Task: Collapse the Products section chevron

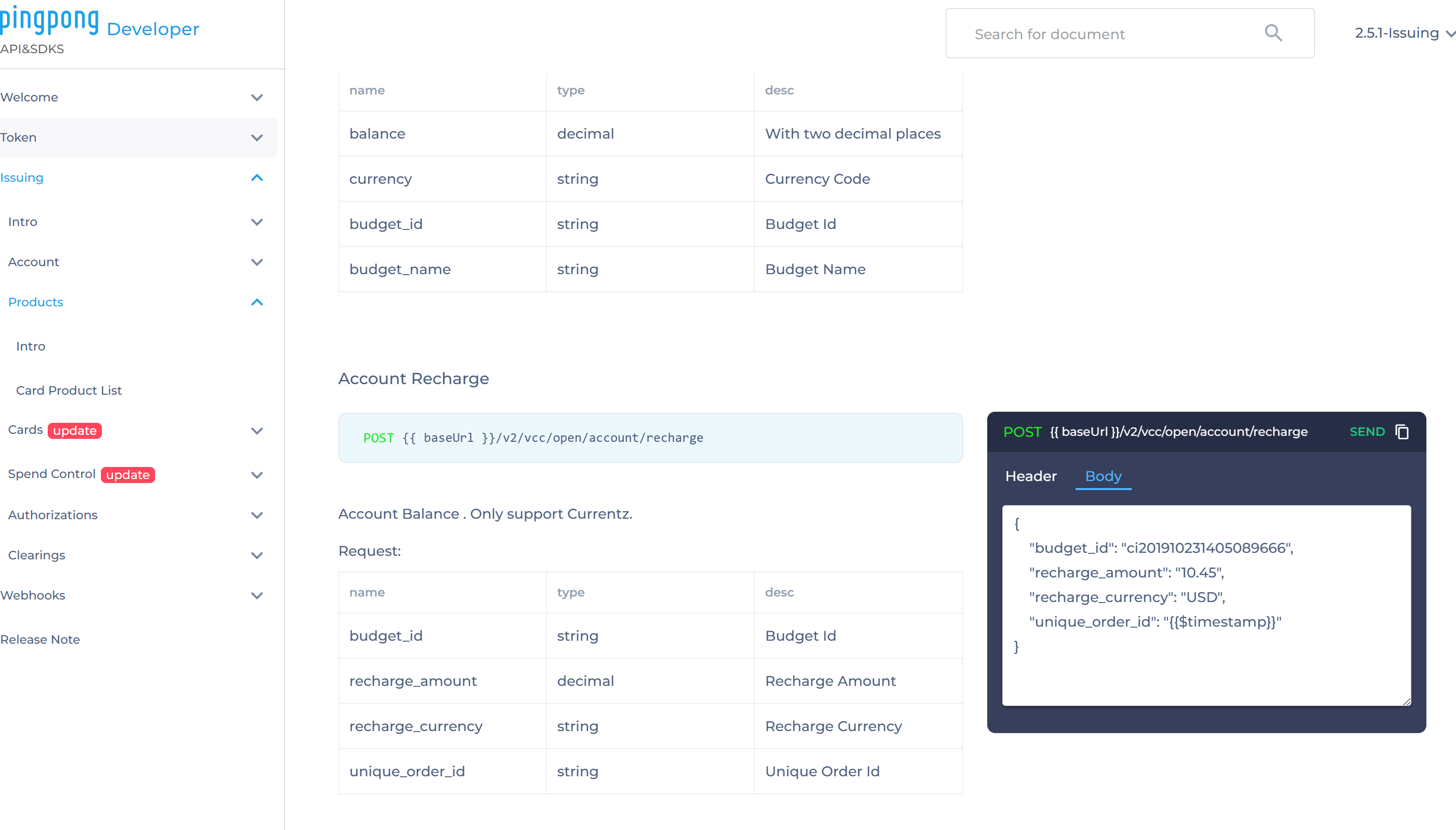Action: pyautogui.click(x=258, y=302)
